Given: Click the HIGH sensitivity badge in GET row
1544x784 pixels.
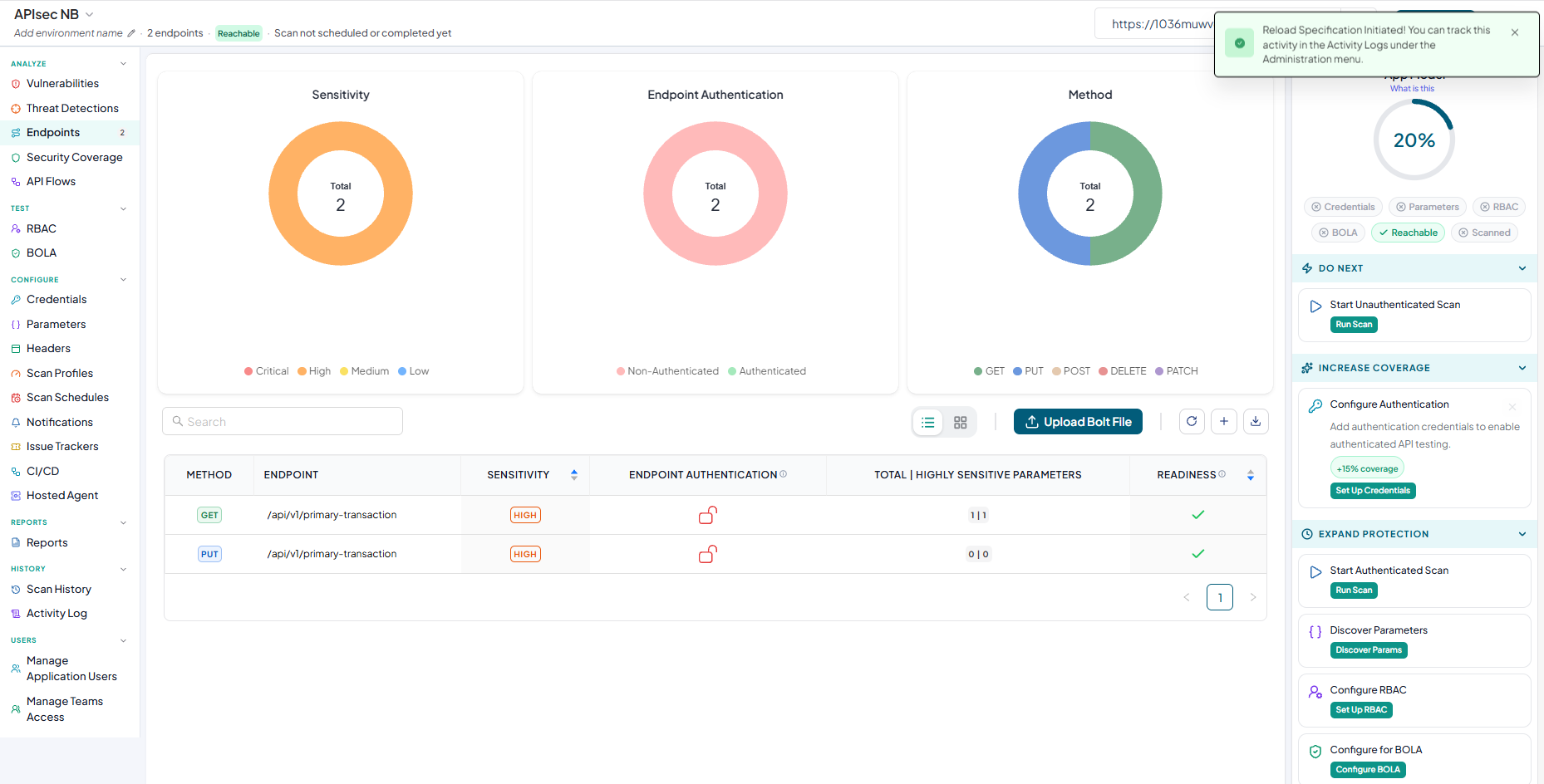Looking at the screenshot, I should (525, 515).
